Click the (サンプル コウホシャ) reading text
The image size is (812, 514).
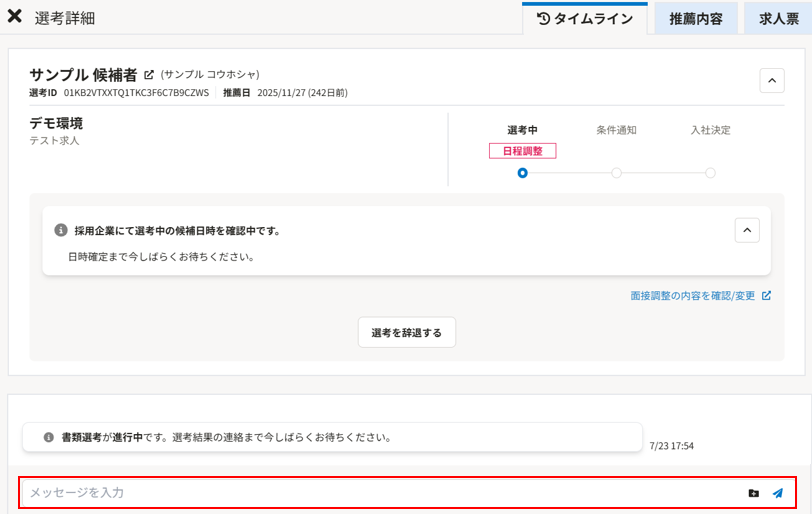(x=210, y=75)
